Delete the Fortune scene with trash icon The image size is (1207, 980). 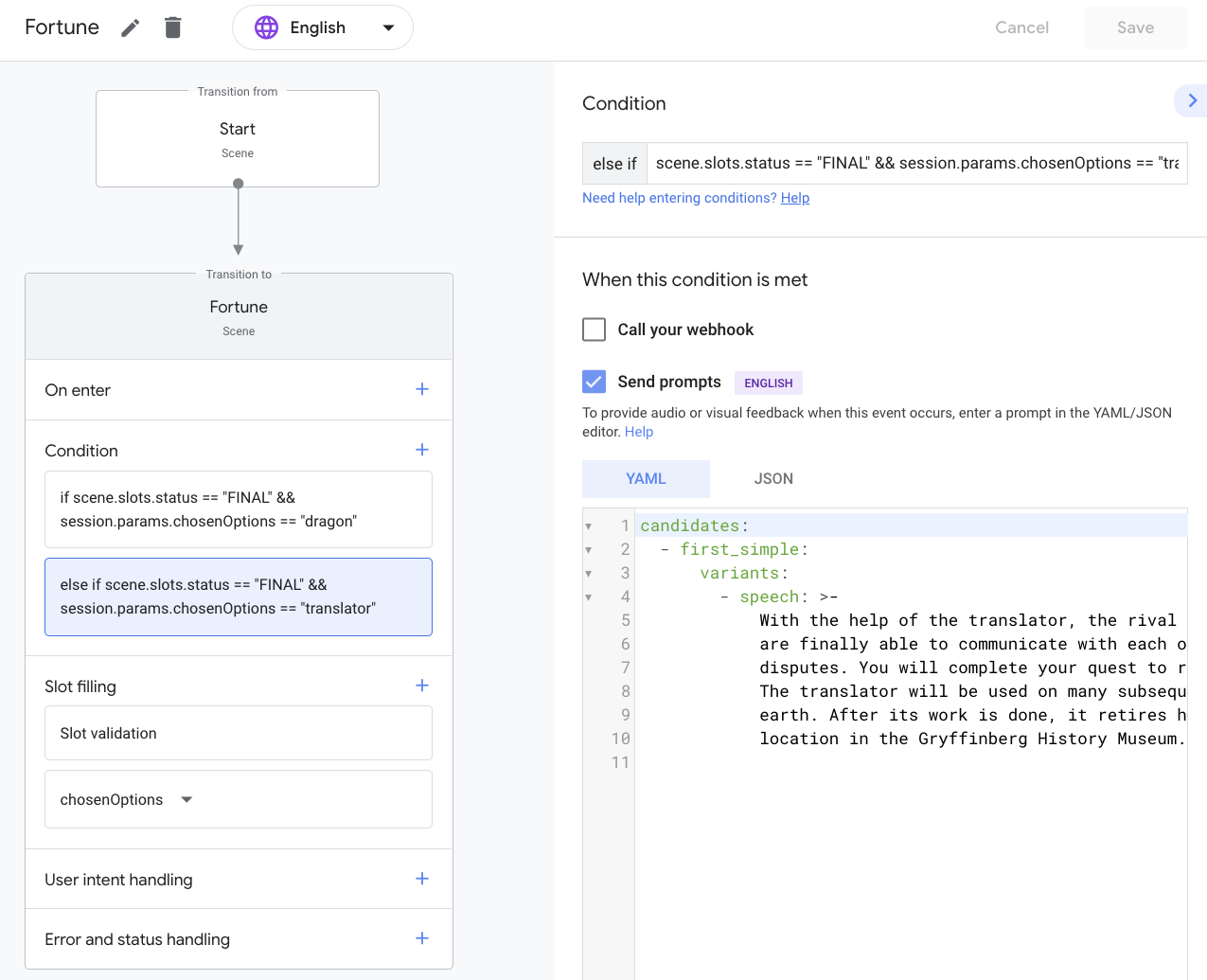[x=172, y=28]
